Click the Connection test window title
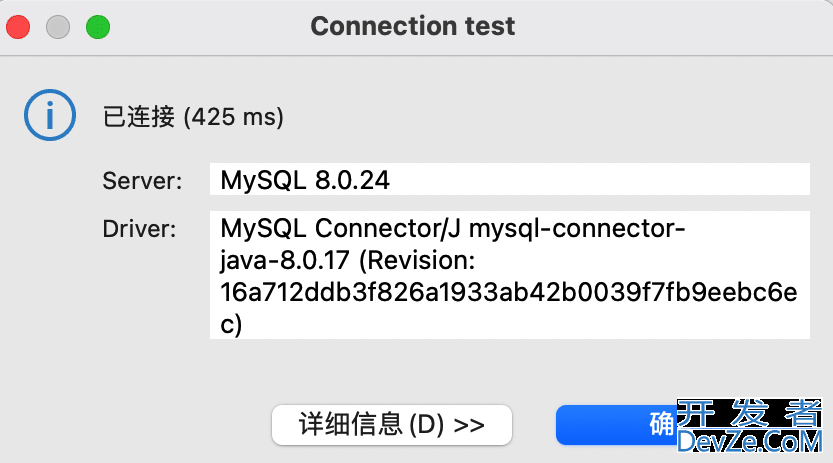This screenshot has width=833, height=463. (x=413, y=26)
